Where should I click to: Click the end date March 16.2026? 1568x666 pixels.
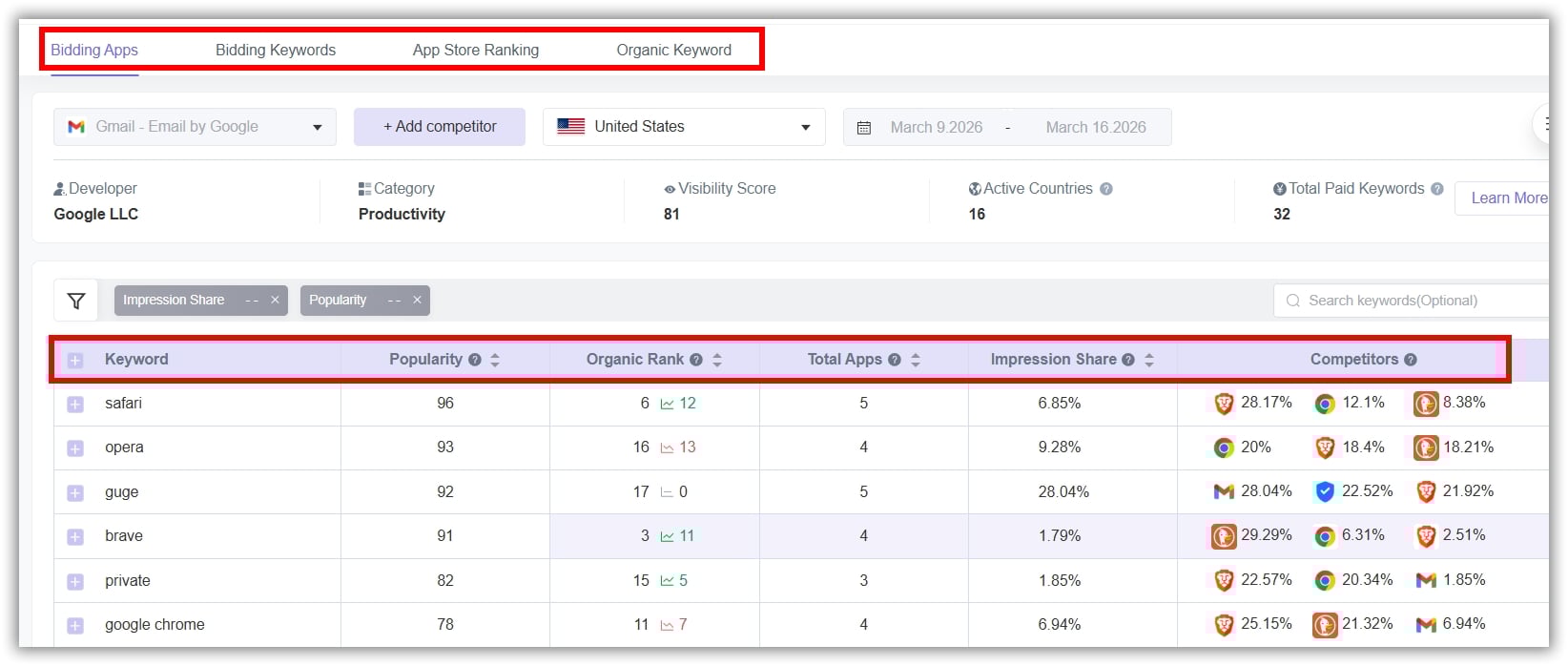point(1096,127)
